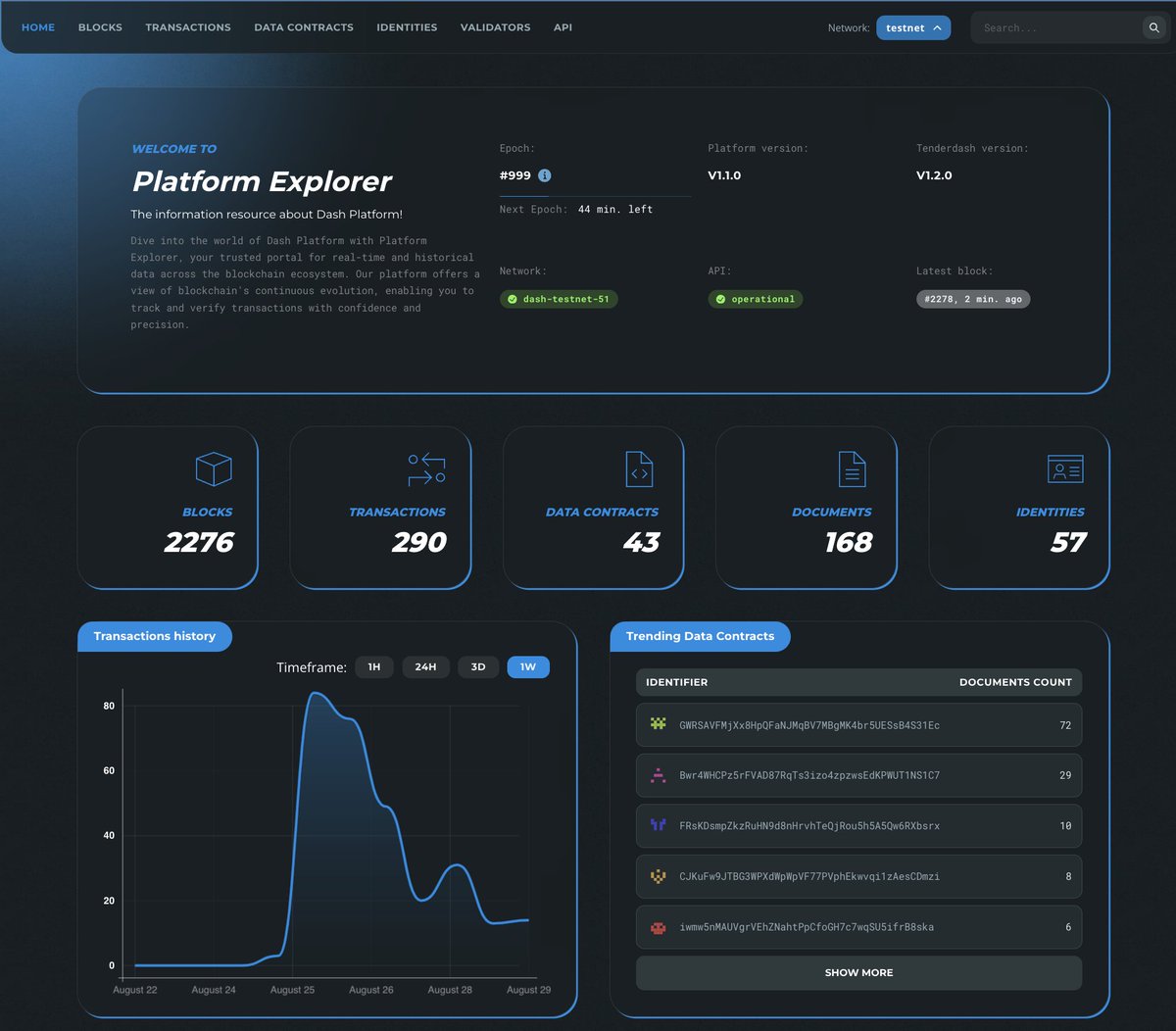The height and width of the screenshot is (1031, 1176).
Task: Open the Data Contracts 43 card
Action: [x=593, y=508]
